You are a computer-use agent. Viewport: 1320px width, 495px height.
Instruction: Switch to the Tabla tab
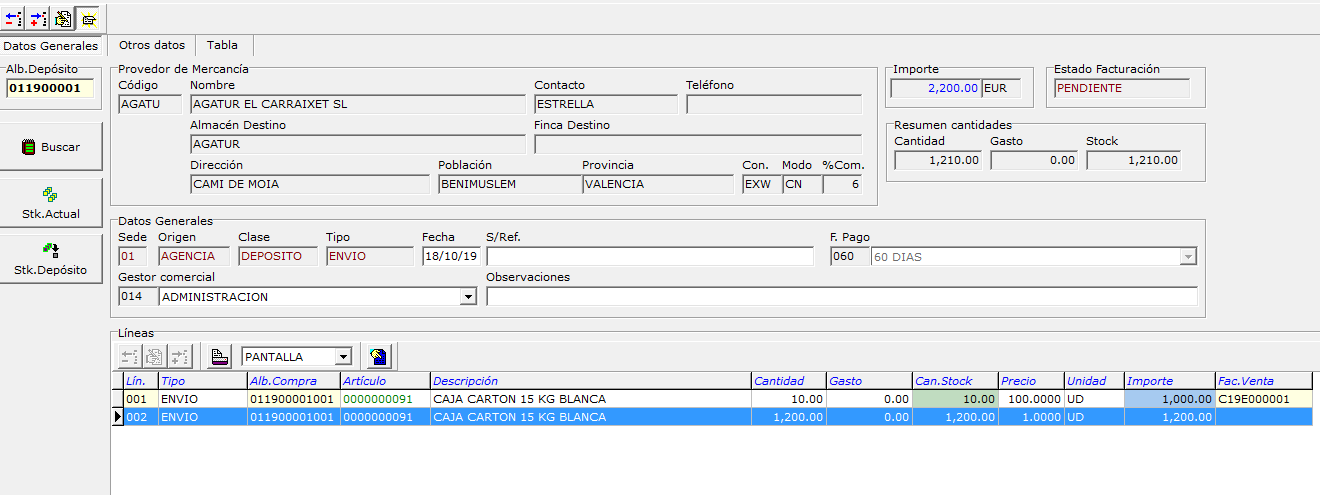coord(222,46)
